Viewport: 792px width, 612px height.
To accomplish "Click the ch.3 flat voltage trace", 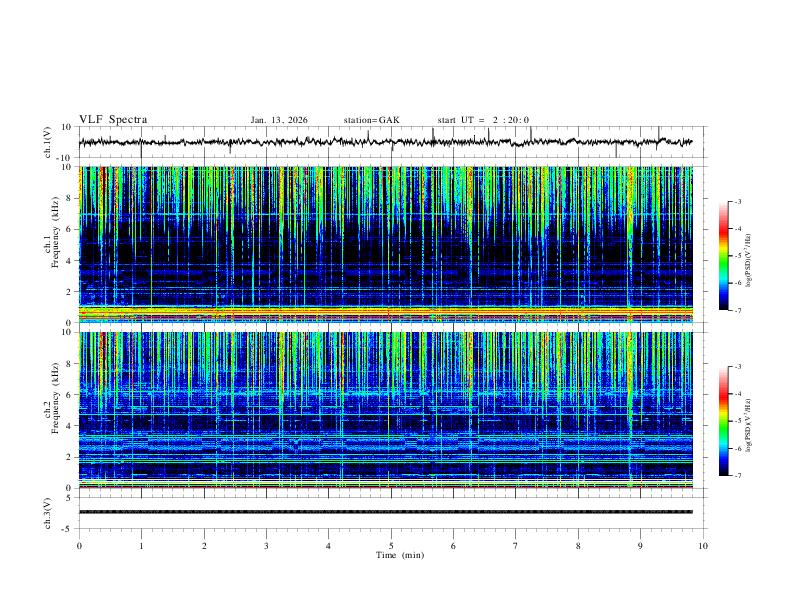I will [x=385, y=512].
